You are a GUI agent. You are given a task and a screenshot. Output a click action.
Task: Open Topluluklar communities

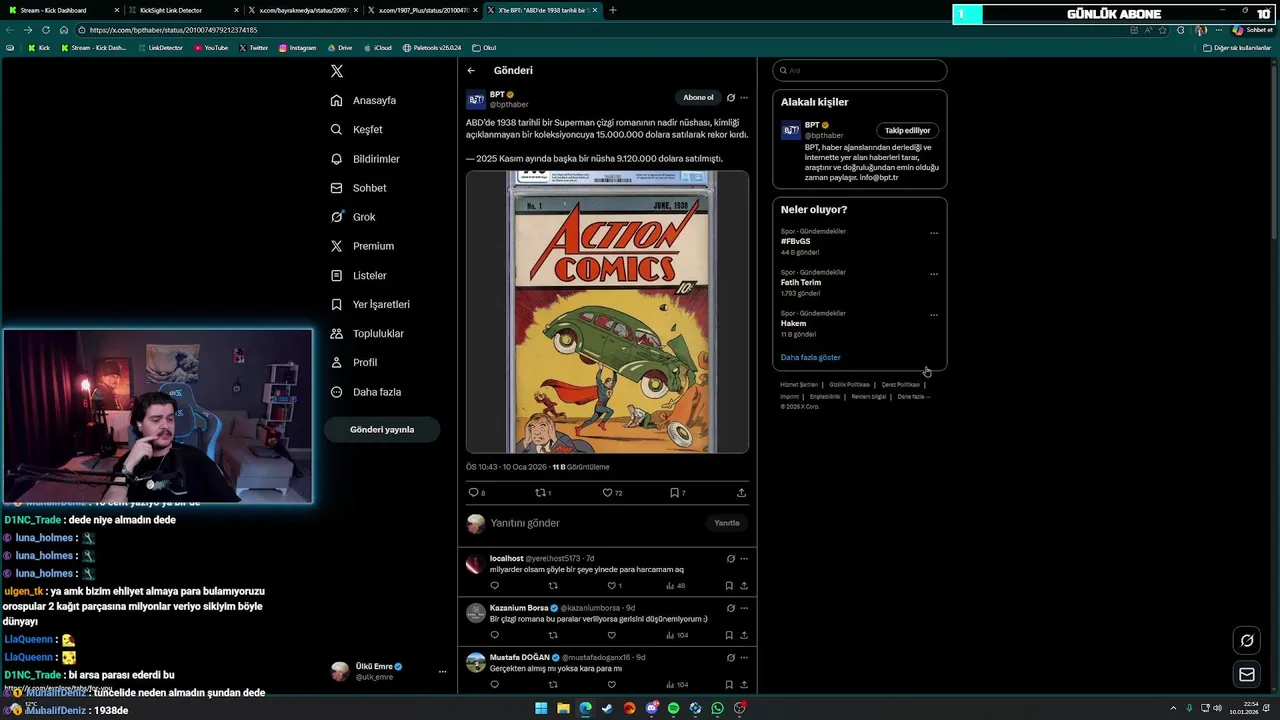pyautogui.click(x=366, y=333)
